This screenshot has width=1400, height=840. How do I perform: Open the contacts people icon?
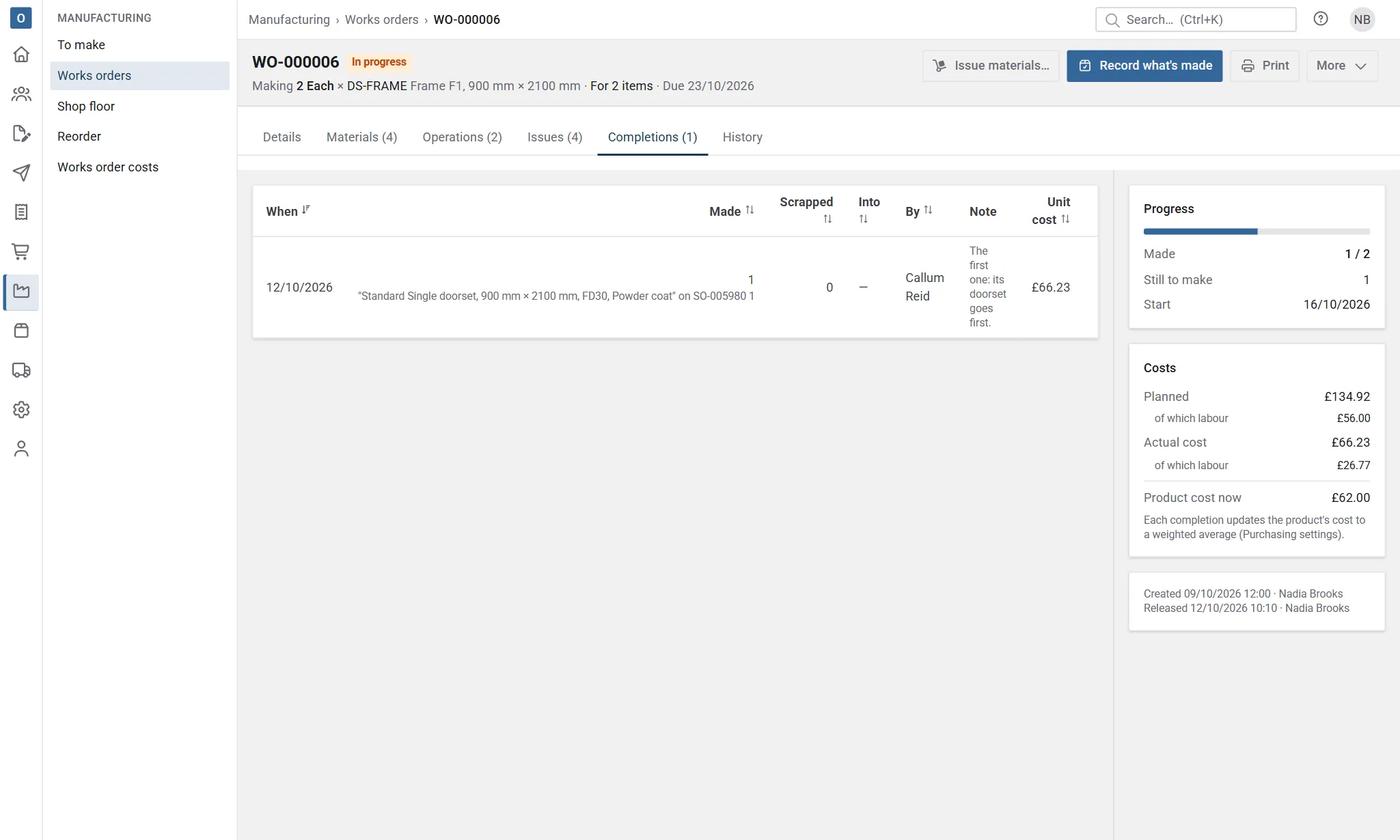[21, 94]
